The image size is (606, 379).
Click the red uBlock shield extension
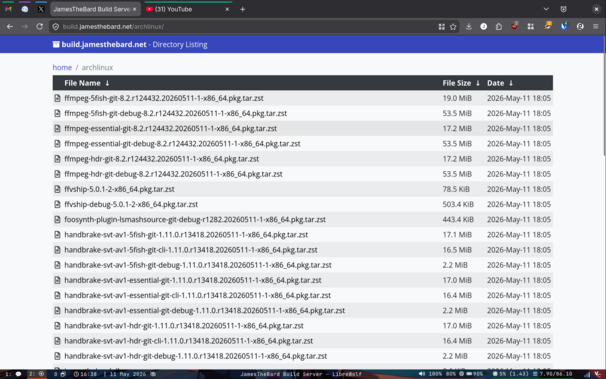pyautogui.click(x=514, y=26)
